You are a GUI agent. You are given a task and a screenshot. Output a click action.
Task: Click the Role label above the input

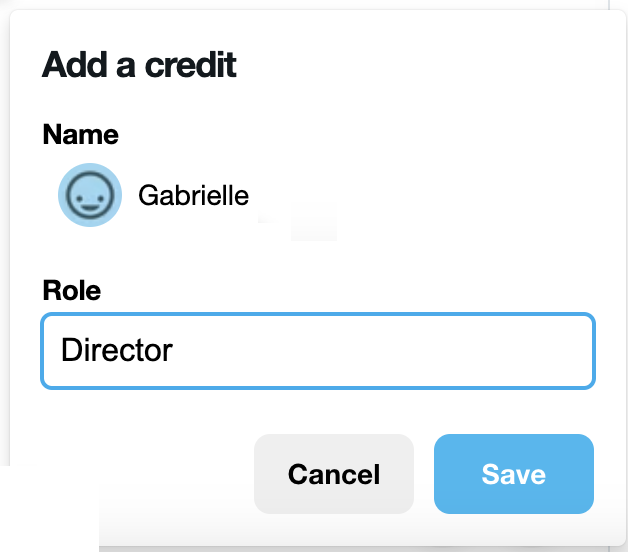tap(72, 291)
